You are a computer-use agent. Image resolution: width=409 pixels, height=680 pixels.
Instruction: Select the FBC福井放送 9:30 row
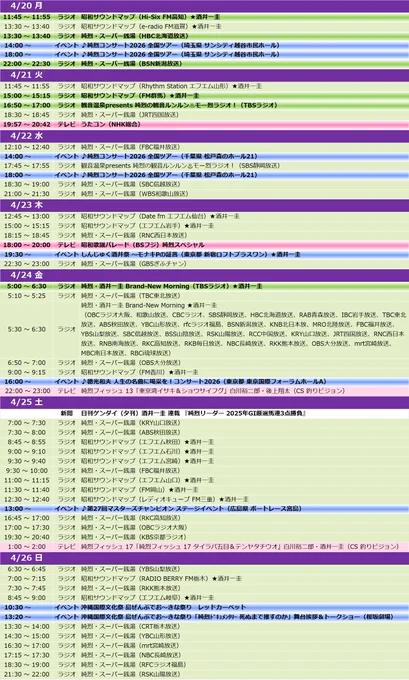(204, 471)
